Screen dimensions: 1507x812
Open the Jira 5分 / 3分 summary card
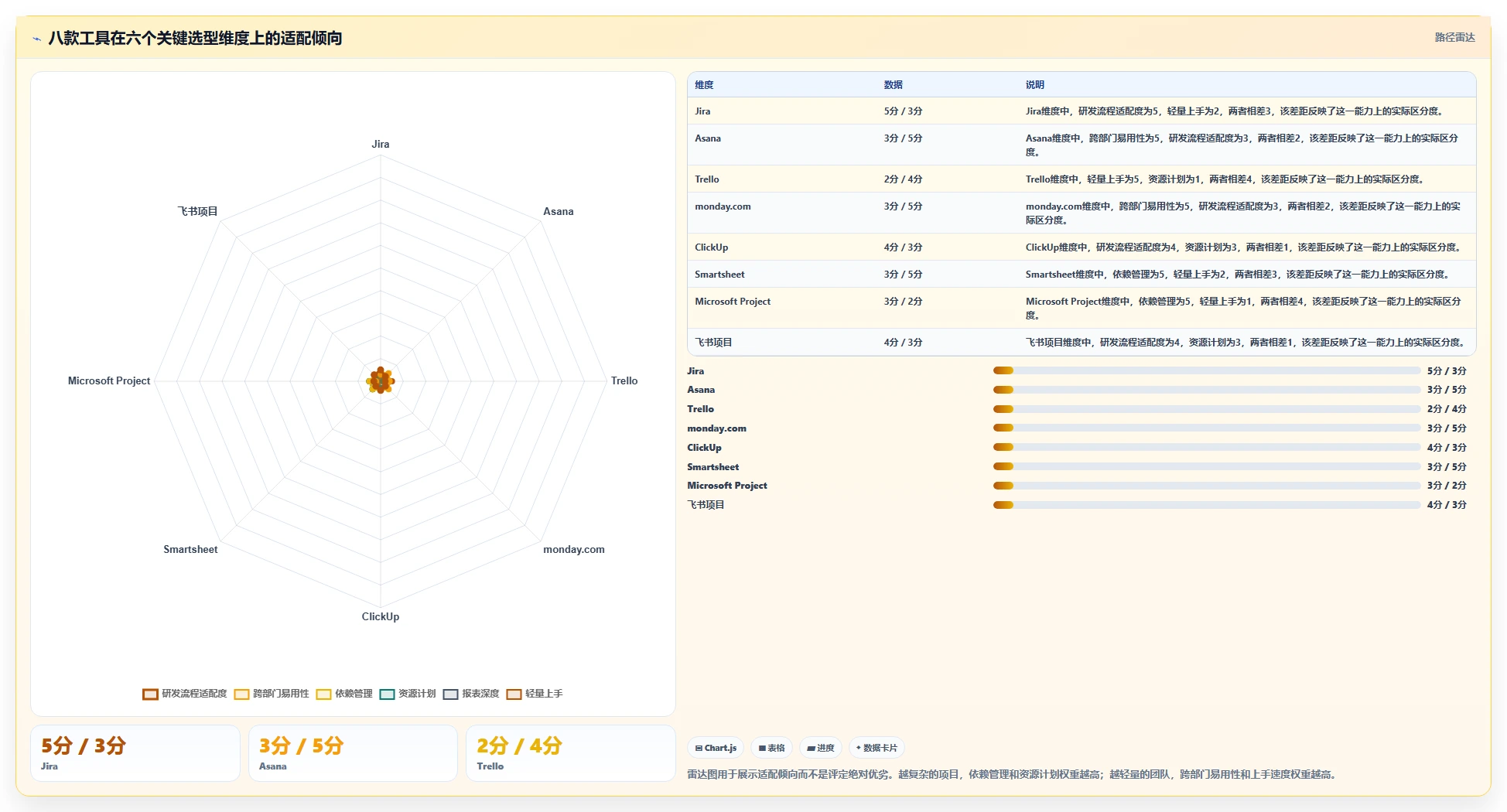[135, 753]
